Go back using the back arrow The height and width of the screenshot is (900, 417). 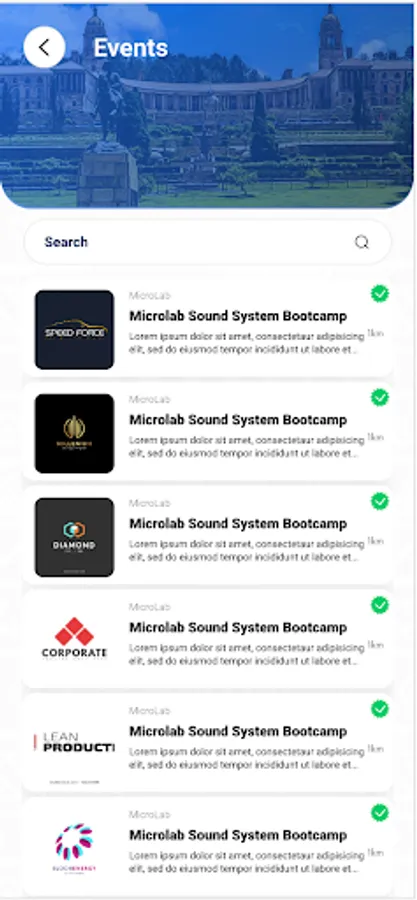44,47
